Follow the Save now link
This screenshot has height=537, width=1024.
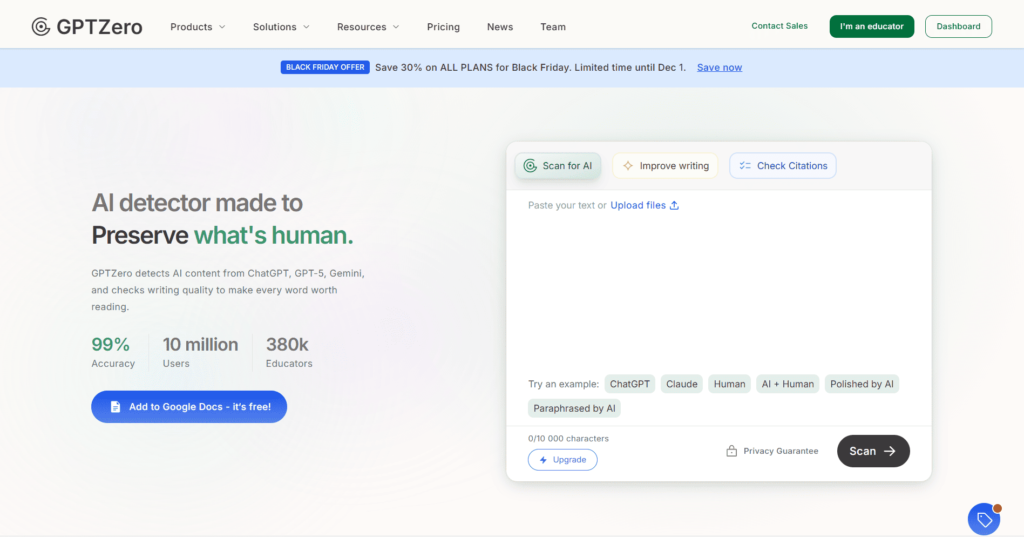pyautogui.click(x=719, y=68)
